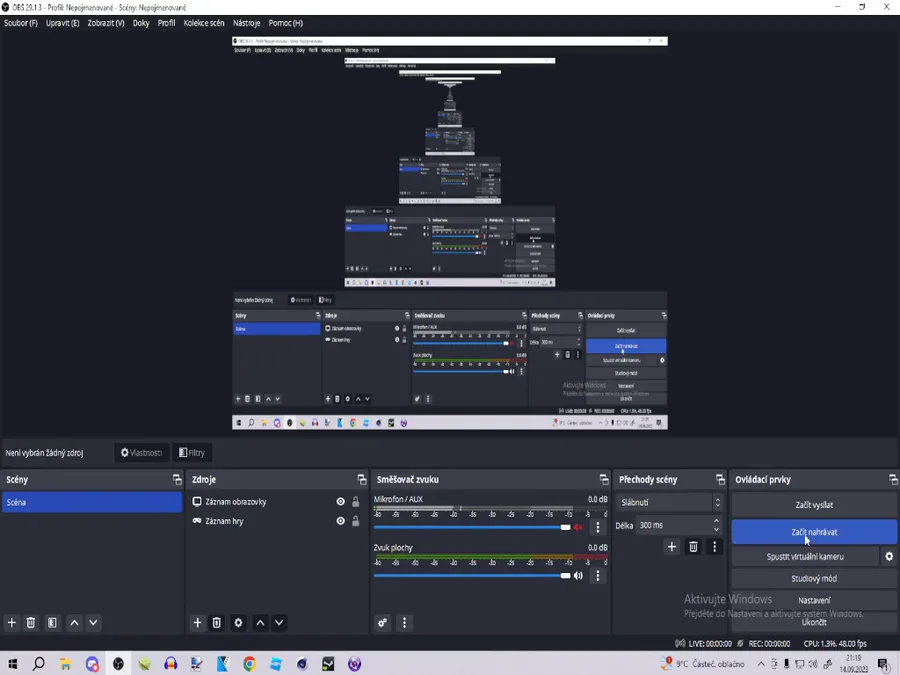Open the Pomoc (H) menu

point(286,23)
